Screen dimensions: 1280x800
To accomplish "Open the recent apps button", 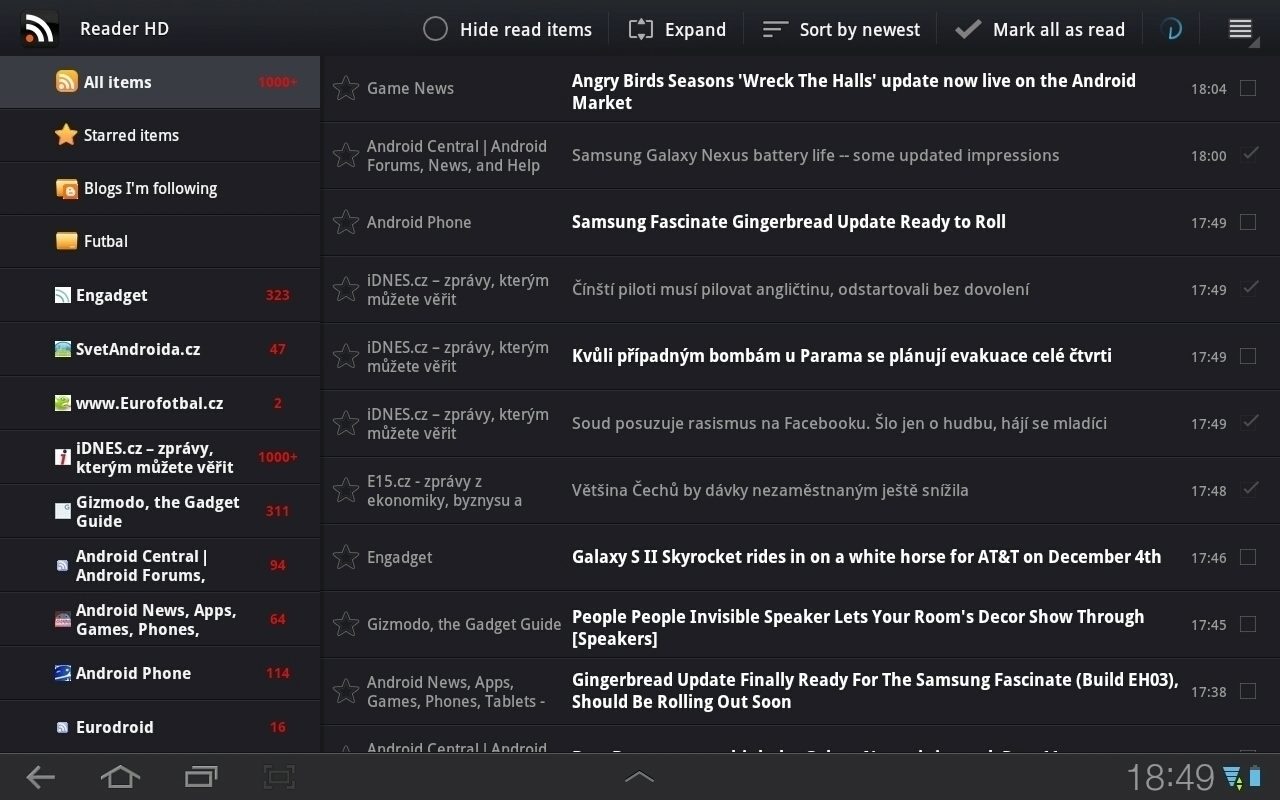I will pyautogui.click(x=201, y=776).
